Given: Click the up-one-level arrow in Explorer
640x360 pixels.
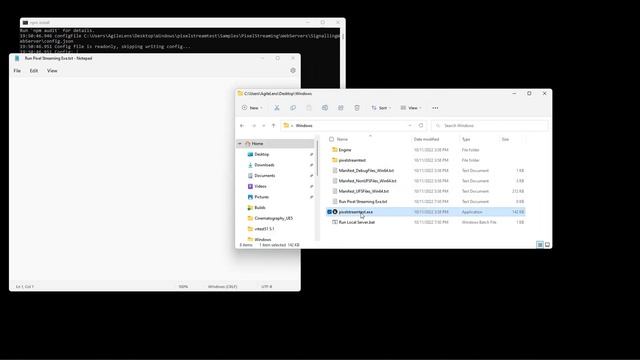Looking at the screenshot, I should tap(273, 126).
